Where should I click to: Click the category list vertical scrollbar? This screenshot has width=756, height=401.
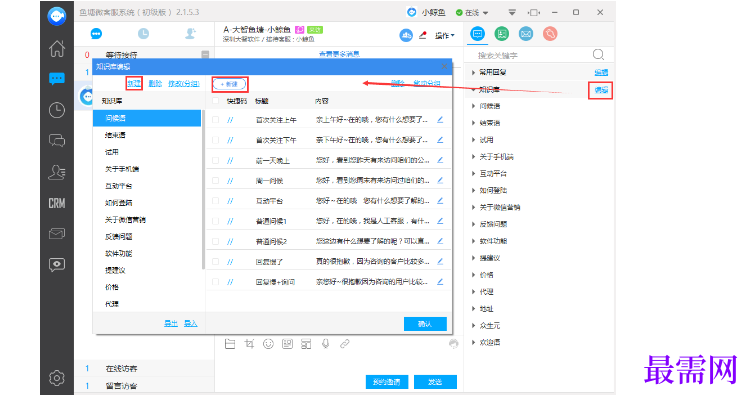pyautogui.click(x=203, y=189)
